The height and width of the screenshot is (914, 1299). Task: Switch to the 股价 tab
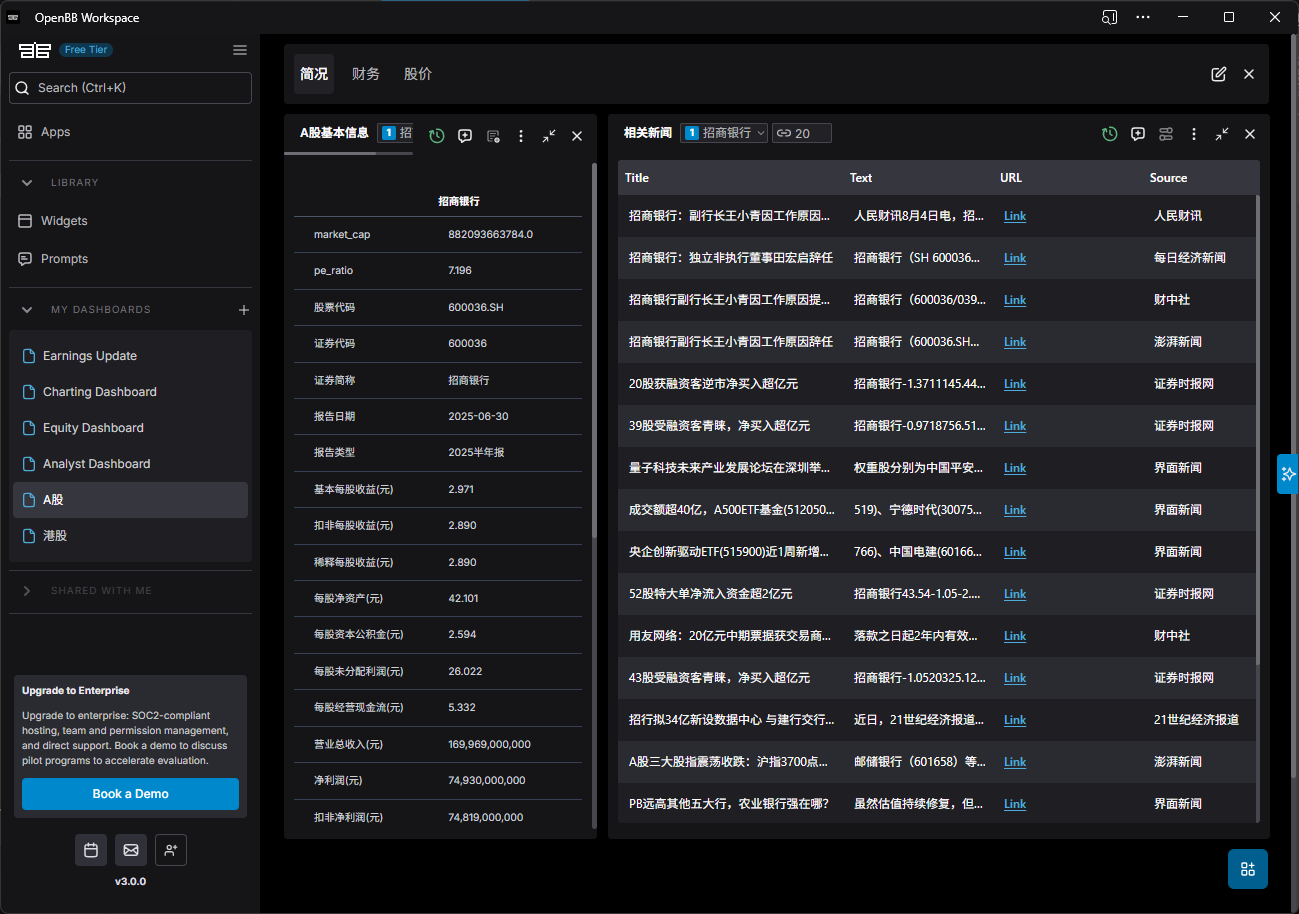pyautogui.click(x=417, y=73)
